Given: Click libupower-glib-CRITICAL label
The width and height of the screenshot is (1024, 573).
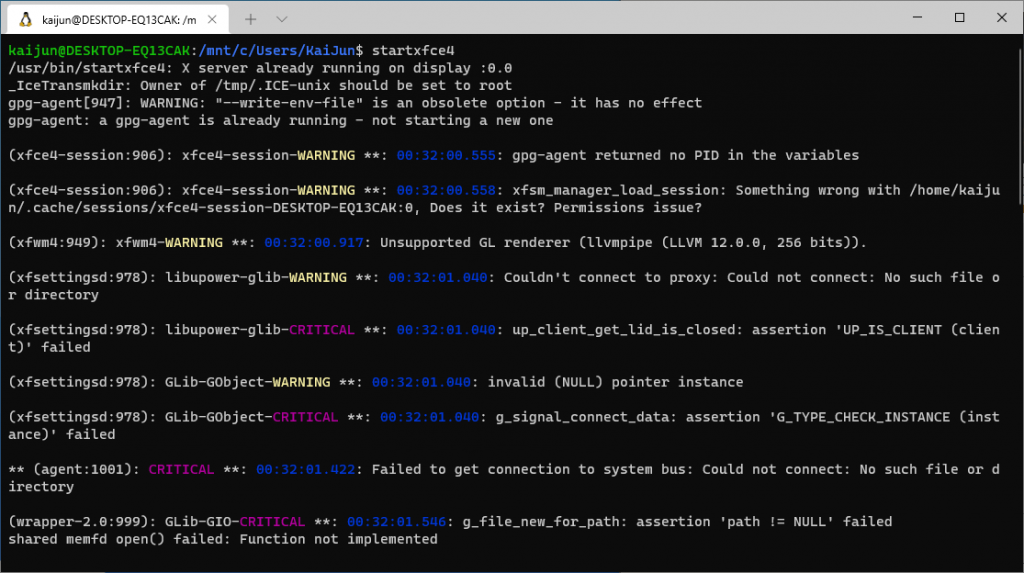Looking at the screenshot, I should pos(259,330).
